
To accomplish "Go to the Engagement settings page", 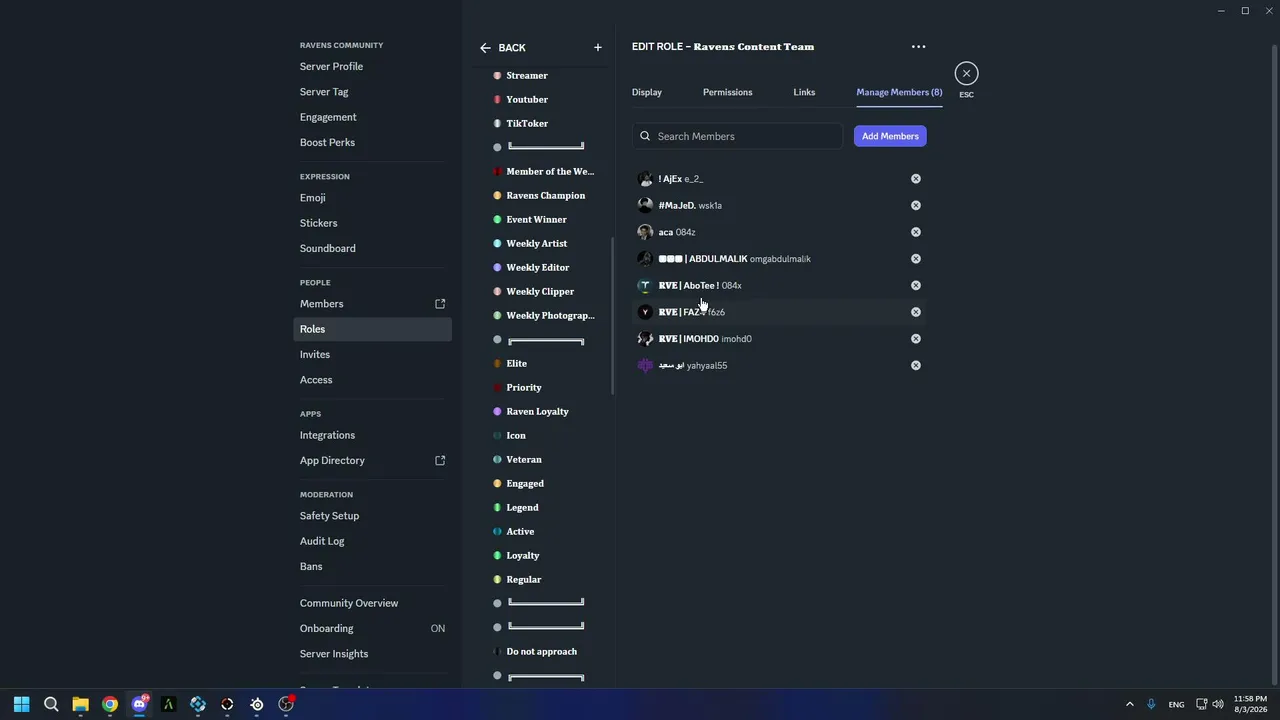I will point(373,117).
